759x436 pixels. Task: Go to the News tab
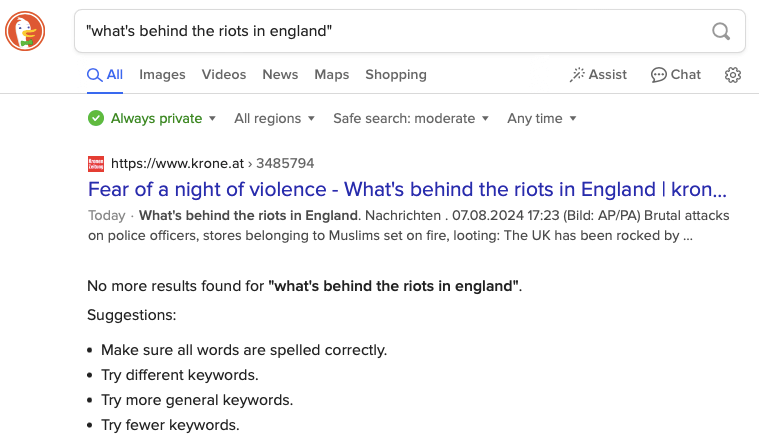(x=280, y=75)
